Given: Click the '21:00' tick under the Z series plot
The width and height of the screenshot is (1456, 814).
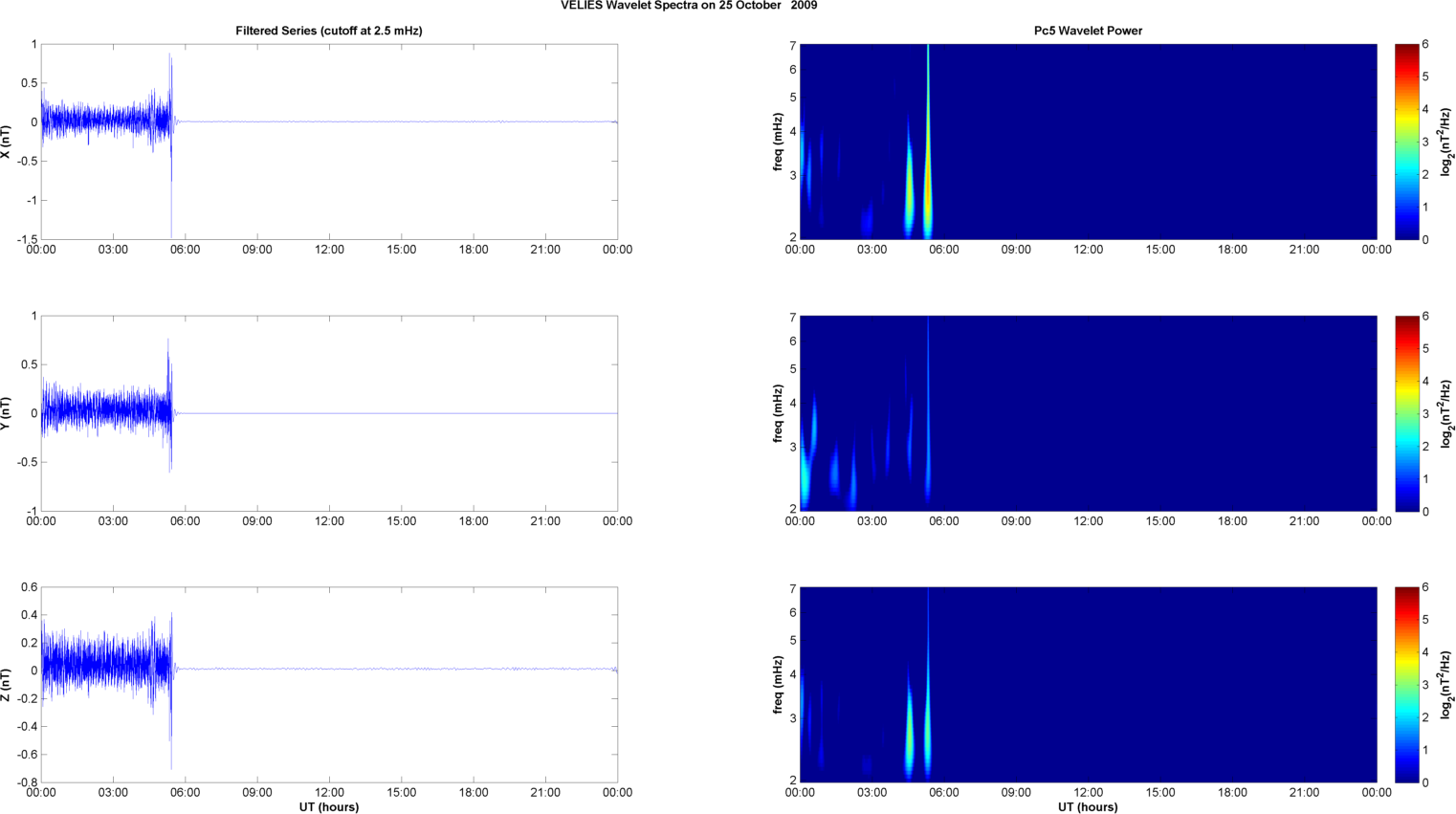Looking at the screenshot, I should 545,792.
